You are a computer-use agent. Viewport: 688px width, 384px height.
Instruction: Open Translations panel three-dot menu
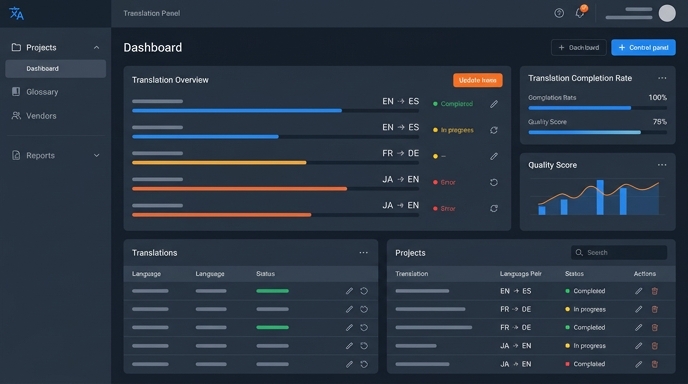pyautogui.click(x=363, y=252)
